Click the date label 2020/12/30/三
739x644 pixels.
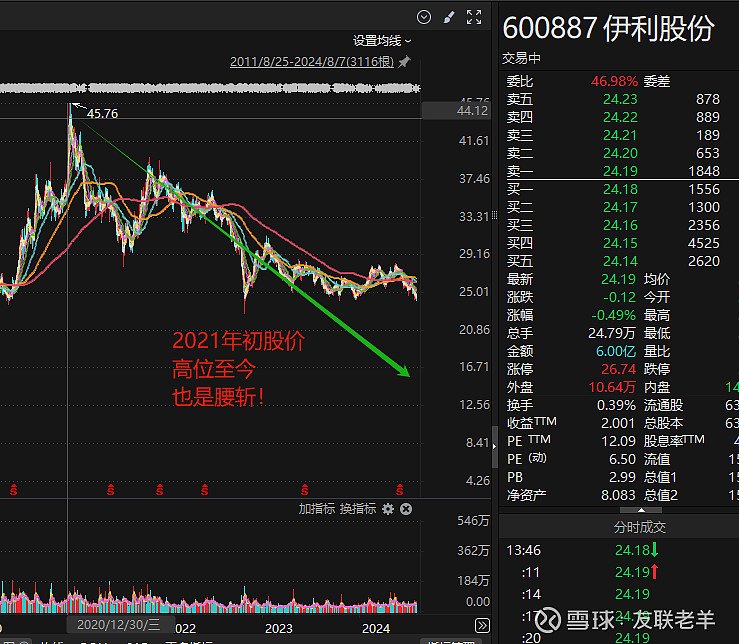pos(118,625)
